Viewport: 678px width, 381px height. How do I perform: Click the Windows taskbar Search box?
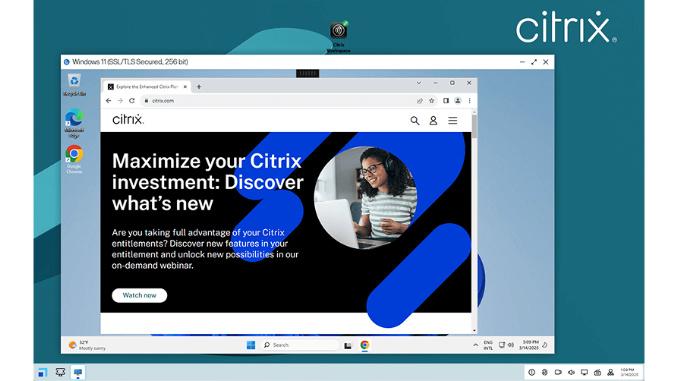(300, 345)
